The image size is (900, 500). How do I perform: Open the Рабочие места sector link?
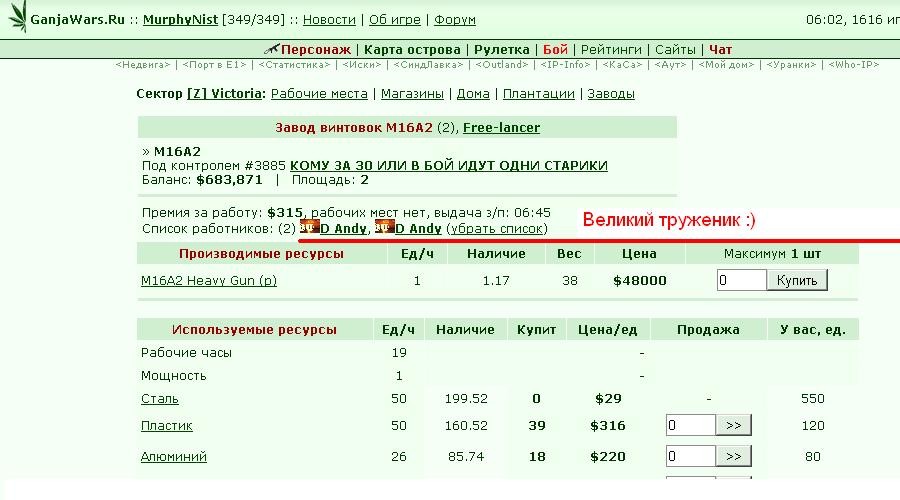pyautogui.click(x=319, y=94)
